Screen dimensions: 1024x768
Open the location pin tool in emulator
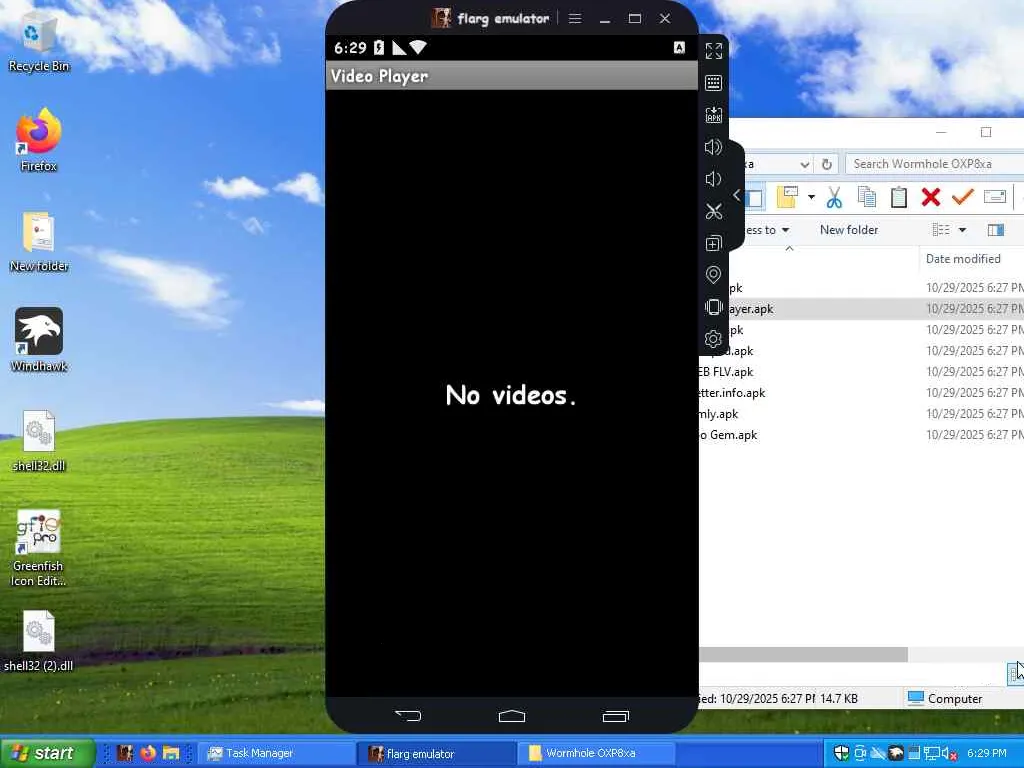(713, 275)
